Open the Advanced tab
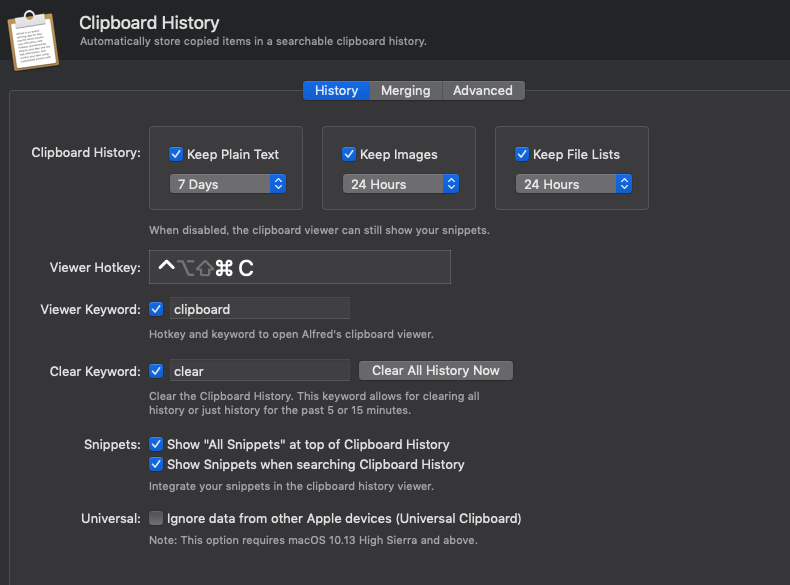The height and width of the screenshot is (585, 790). pyautogui.click(x=483, y=91)
